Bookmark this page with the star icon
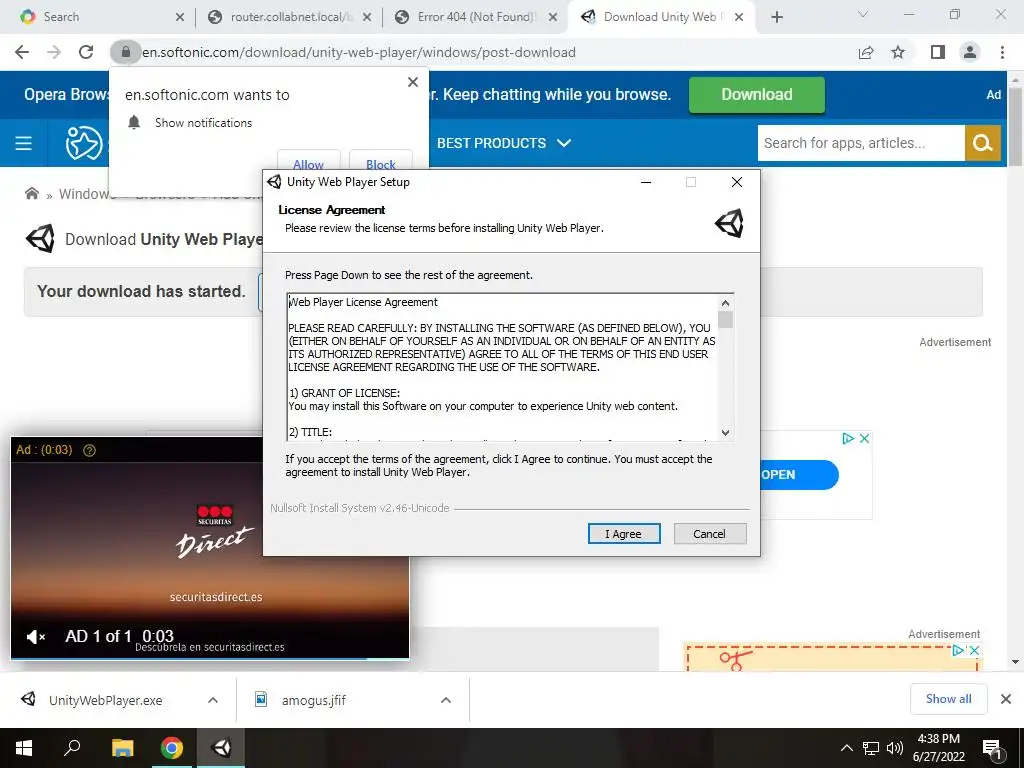The height and width of the screenshot is (768, 1024). pyautogui.click(x=899, y=52)
